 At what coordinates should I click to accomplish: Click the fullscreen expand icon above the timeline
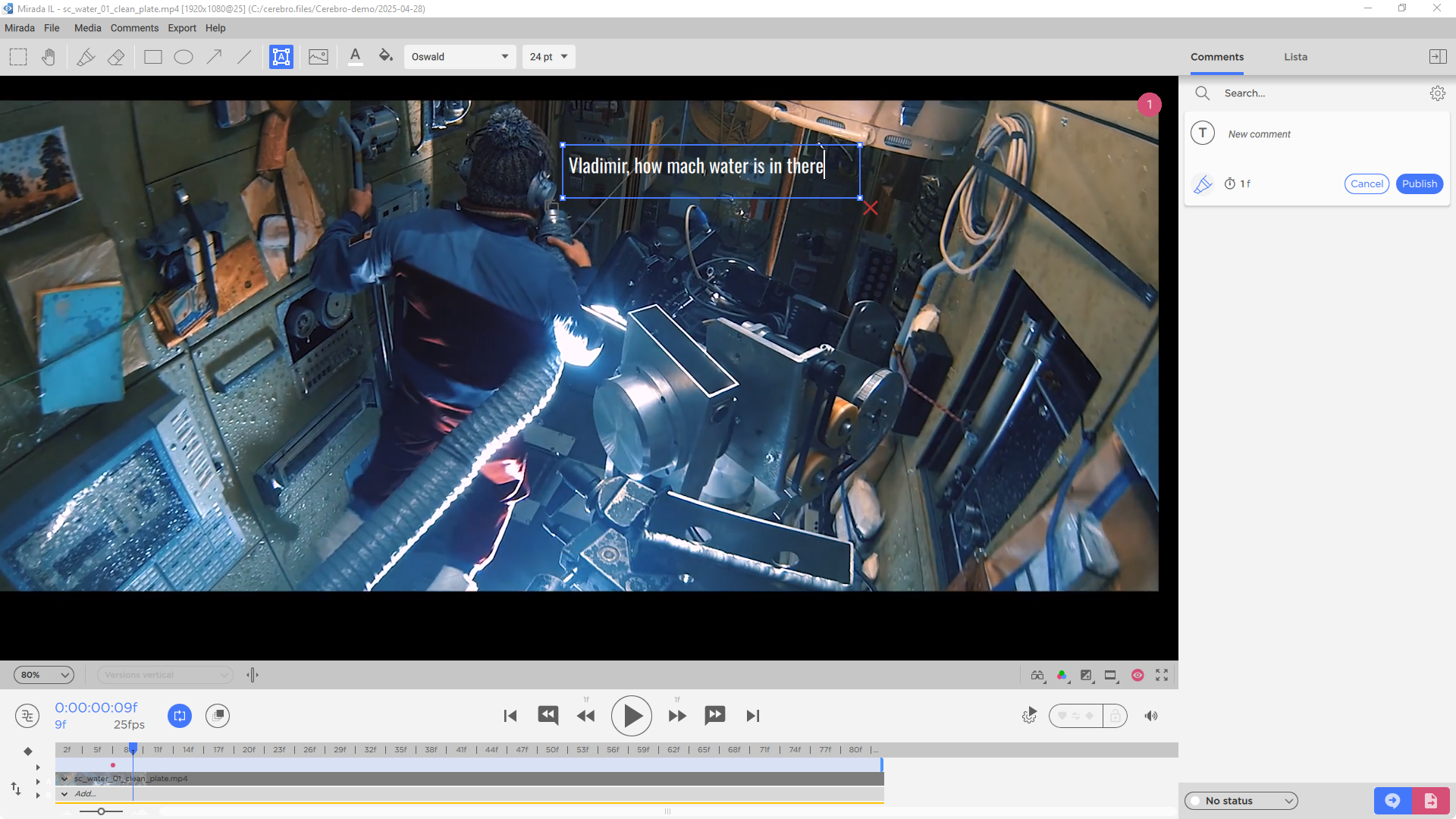click(x=1162, y=675)
